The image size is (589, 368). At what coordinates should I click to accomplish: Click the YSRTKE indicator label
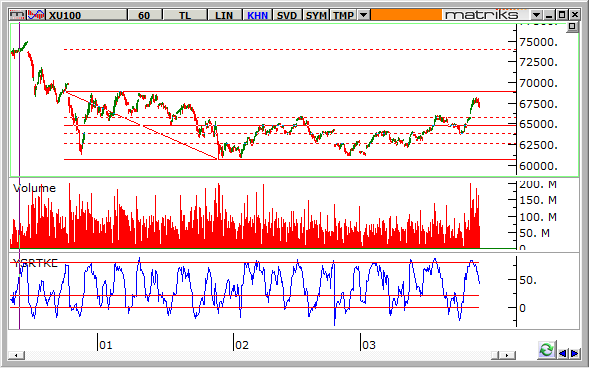(x=35, y=263)
